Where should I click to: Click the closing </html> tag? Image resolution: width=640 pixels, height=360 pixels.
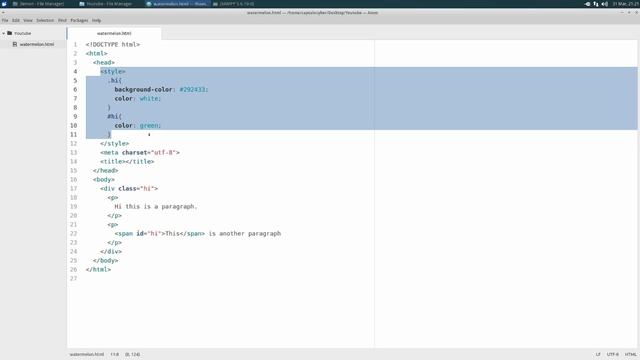[x=98, y=269]
